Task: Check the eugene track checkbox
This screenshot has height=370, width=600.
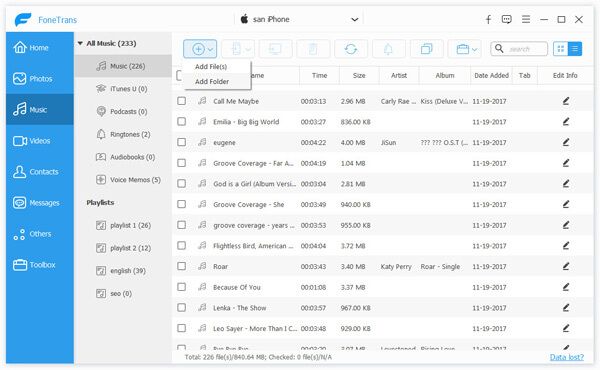Action: click(x=181, y=142)
